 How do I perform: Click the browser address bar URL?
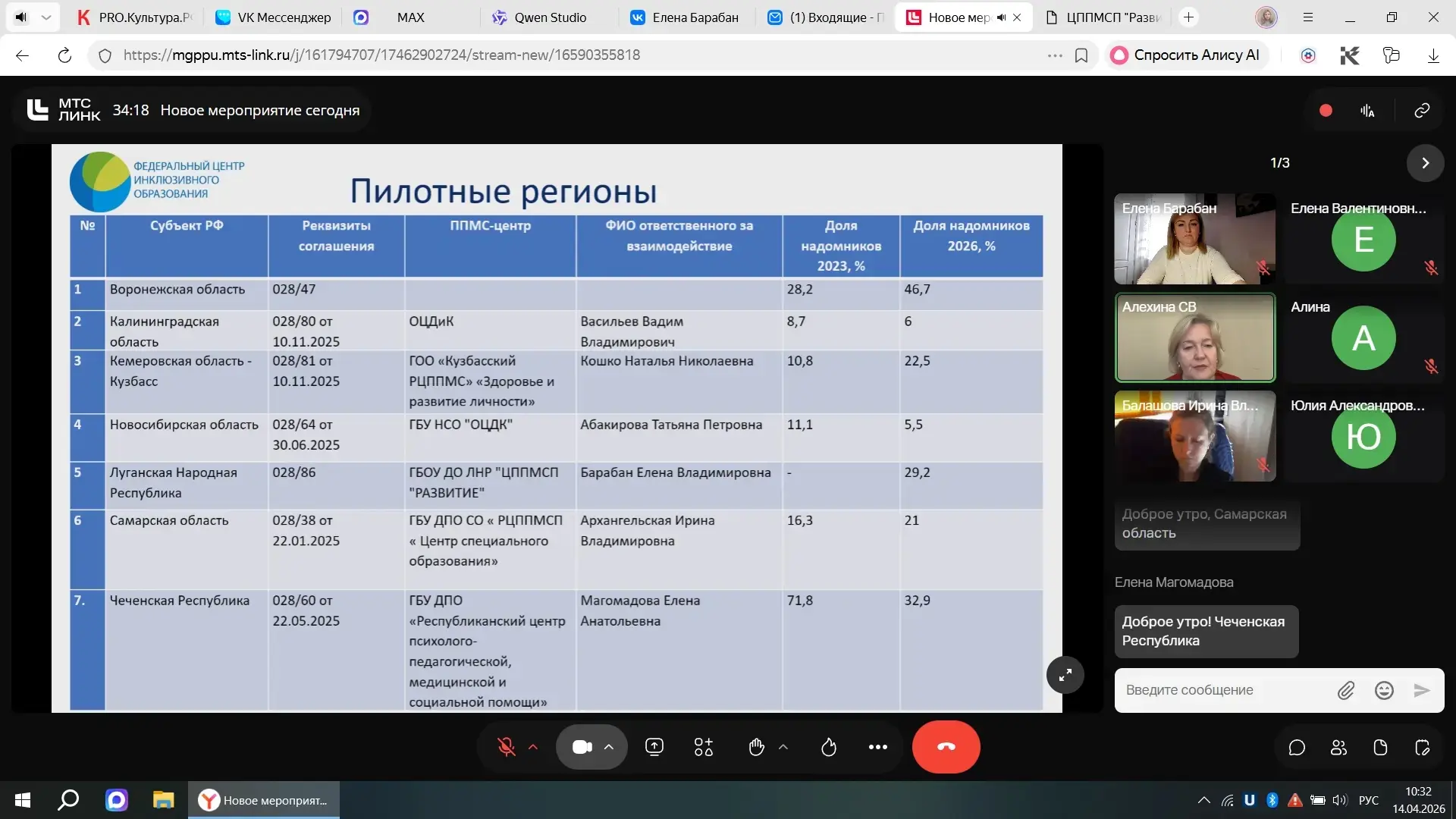[381, 55]
